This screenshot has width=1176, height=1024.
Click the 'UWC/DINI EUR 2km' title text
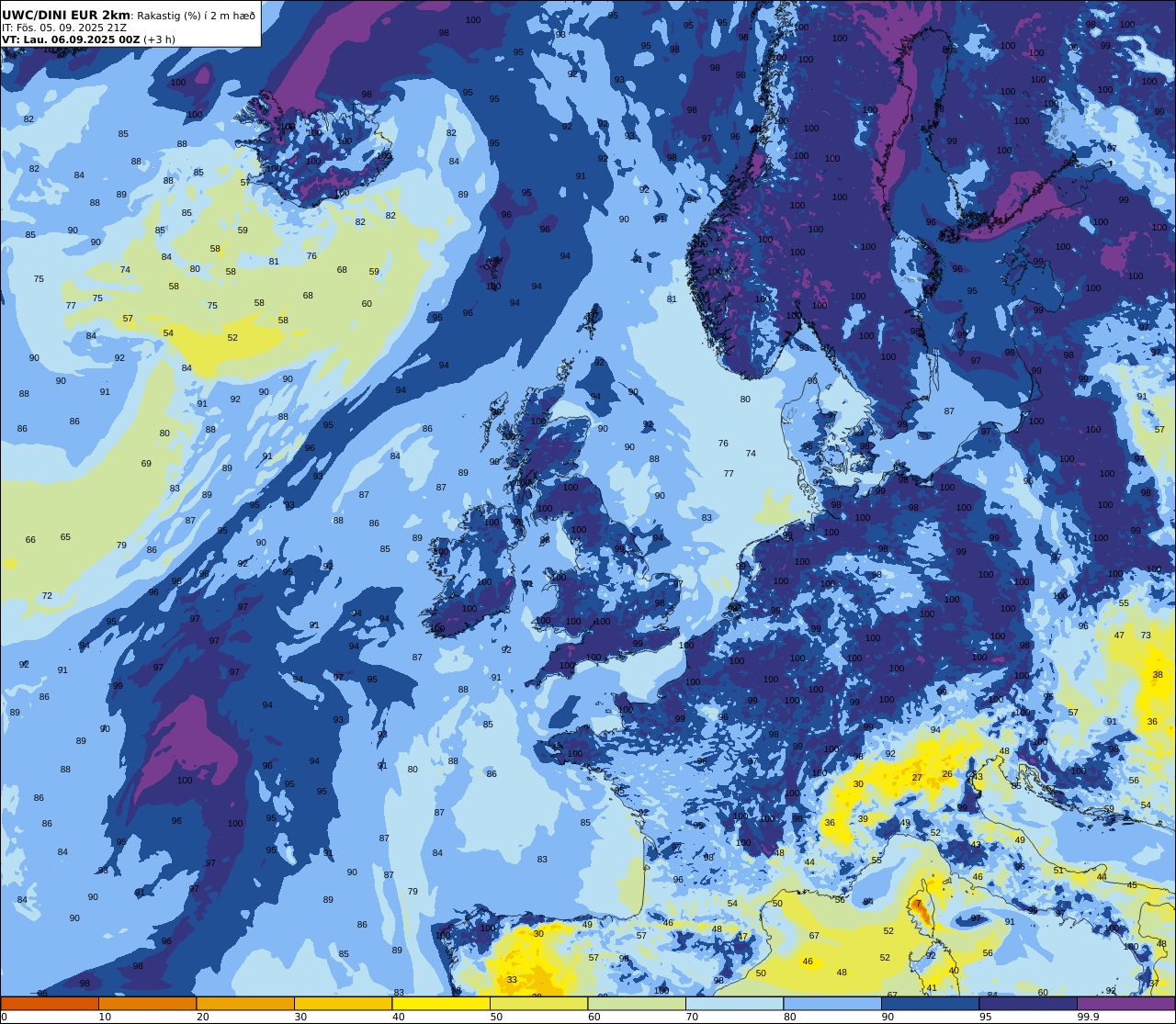[x=66, y=16]
